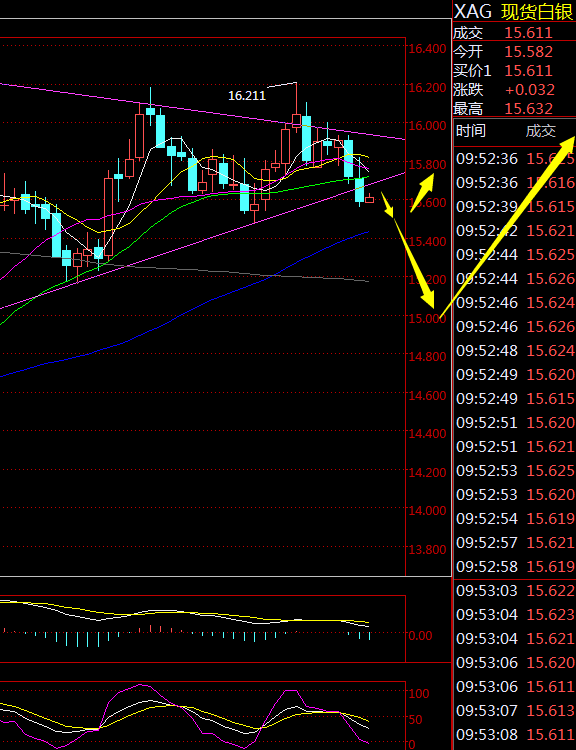Select tick entry at 09:52:42
This screenshot has width=576, height=750.
[x=515, y=231]
